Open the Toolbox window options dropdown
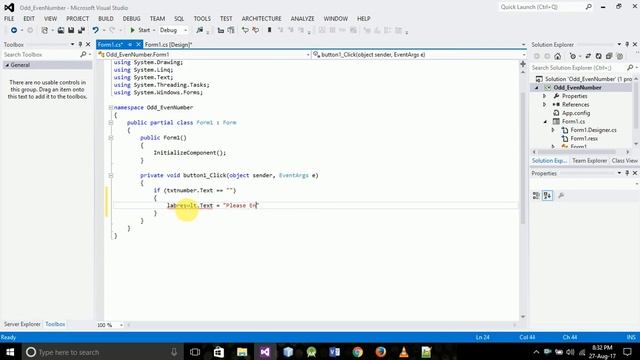The height and width of the screenshot is (360, 640). (72, 44)
